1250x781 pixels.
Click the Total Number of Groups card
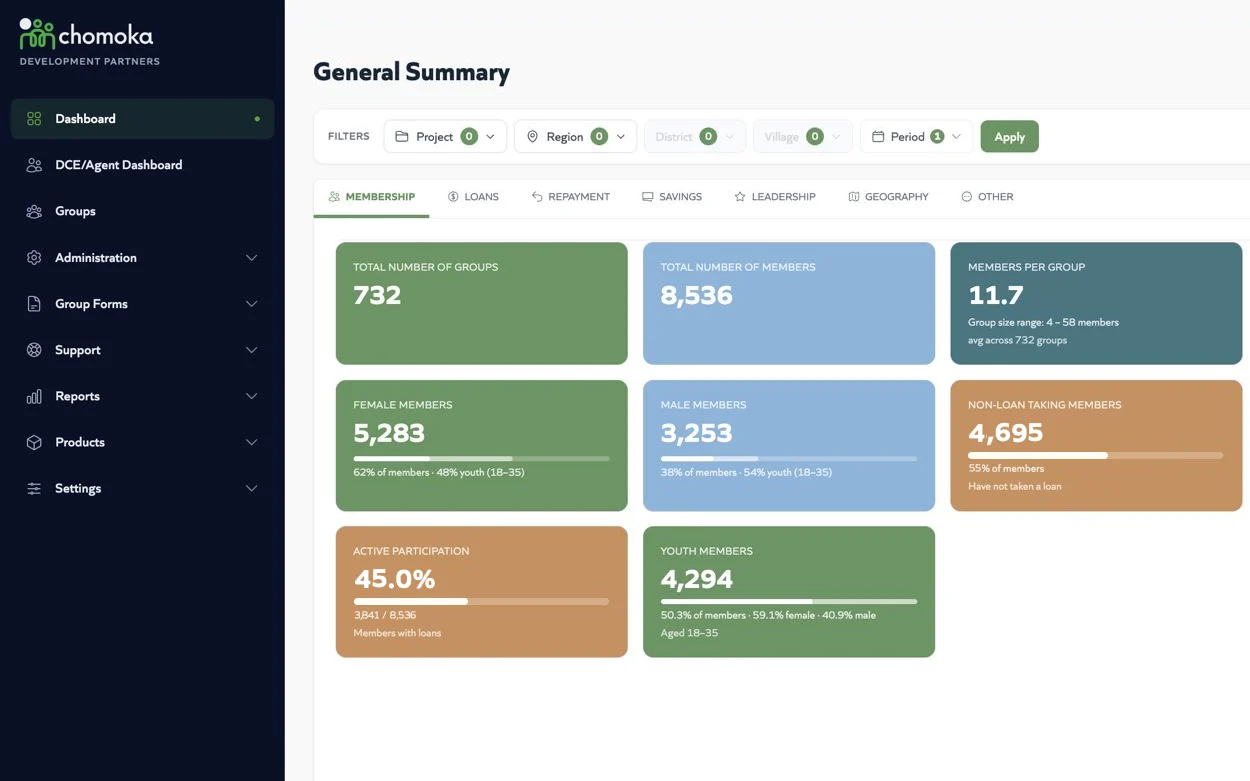click(481, 303)
